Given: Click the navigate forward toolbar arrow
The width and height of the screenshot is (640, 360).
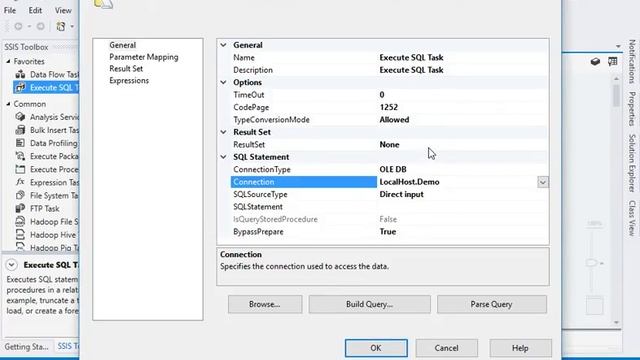Looking at the screenshot, I should [40, 27].
